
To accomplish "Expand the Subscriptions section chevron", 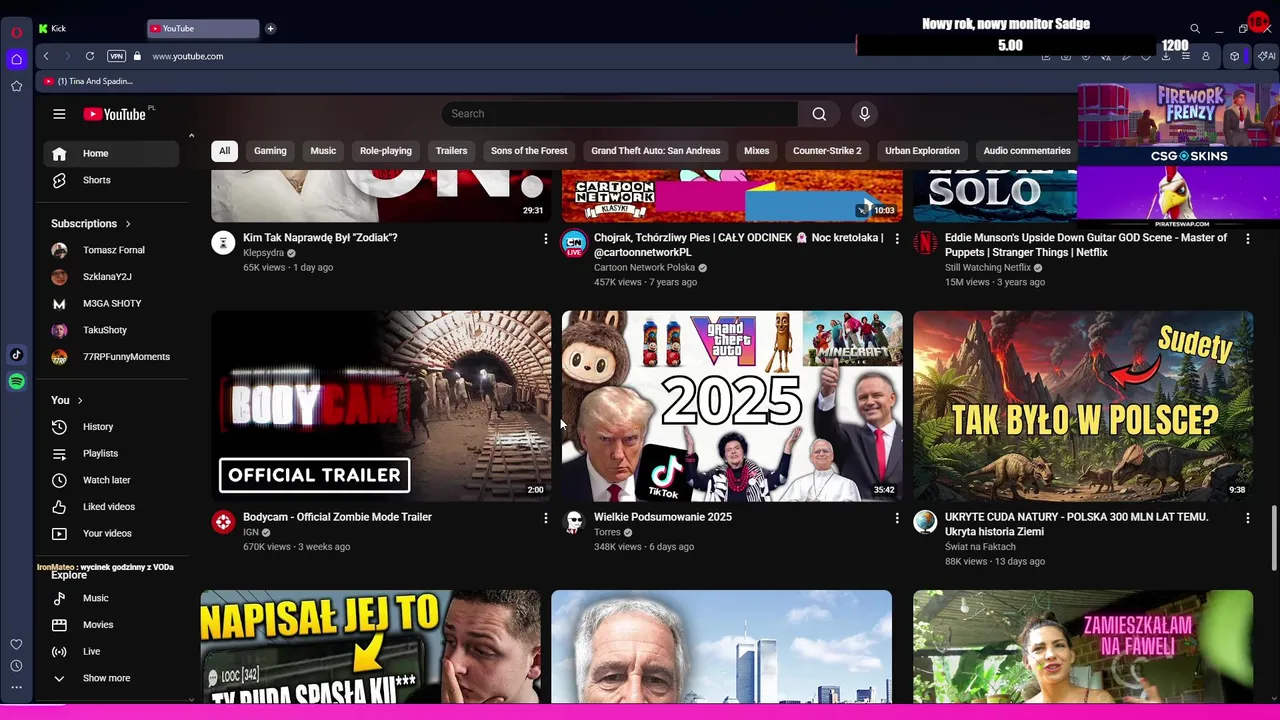I will (x=128, y=224).
